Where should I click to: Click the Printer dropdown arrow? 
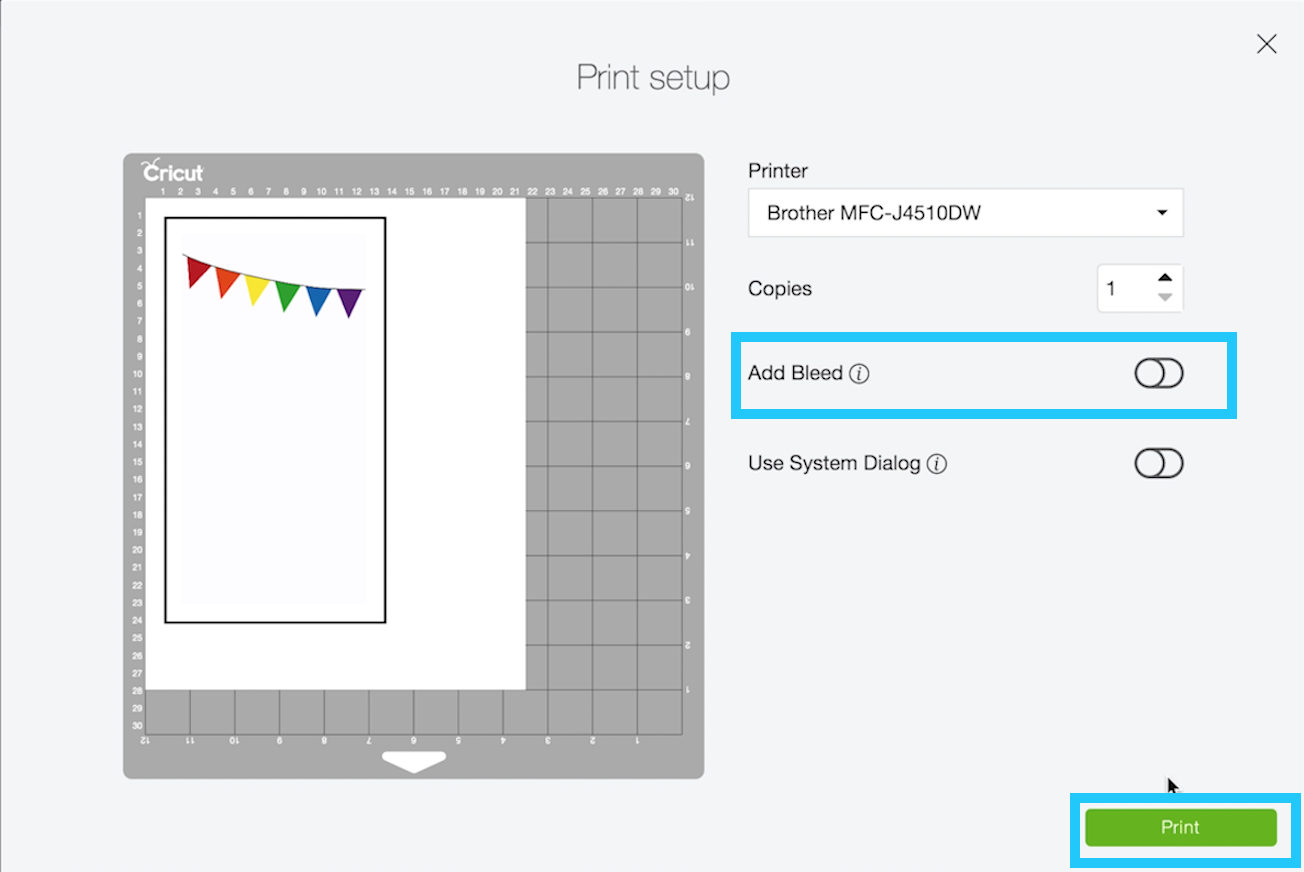coord(1161,213)
